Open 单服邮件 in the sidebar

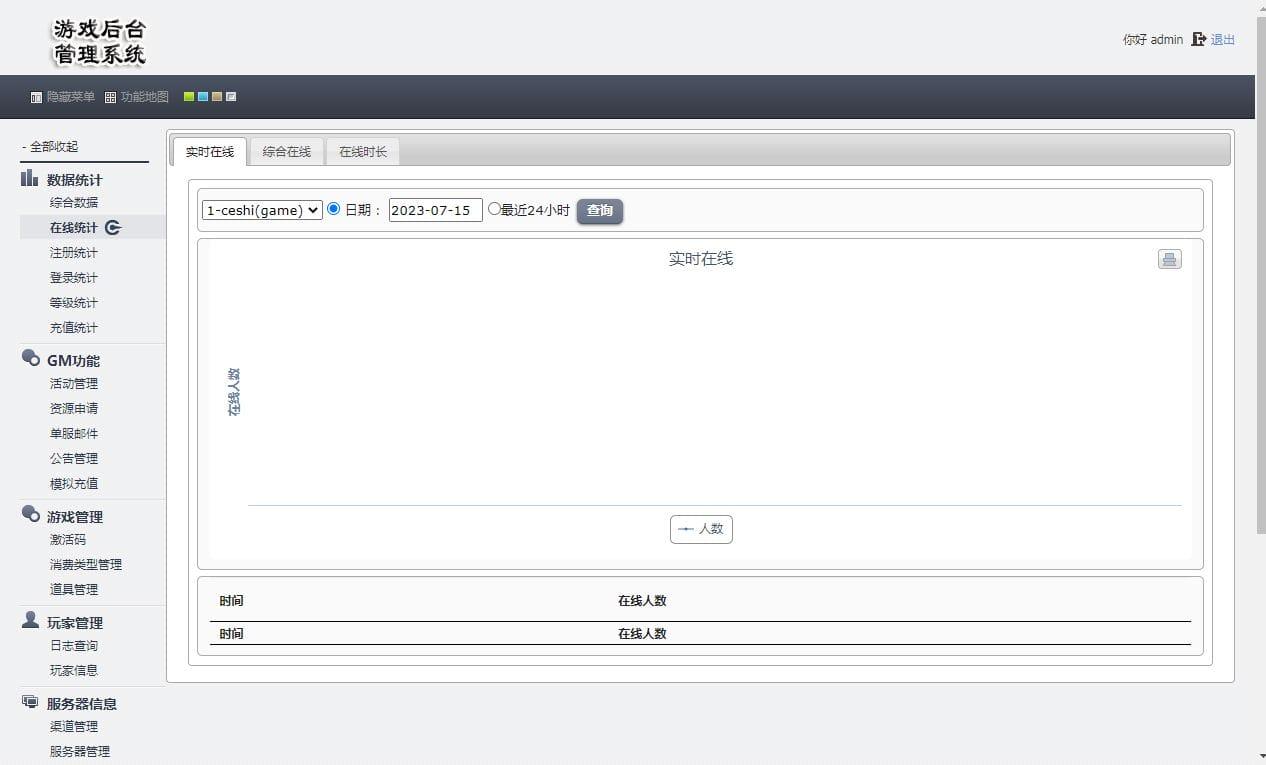[x=74, y=434]
